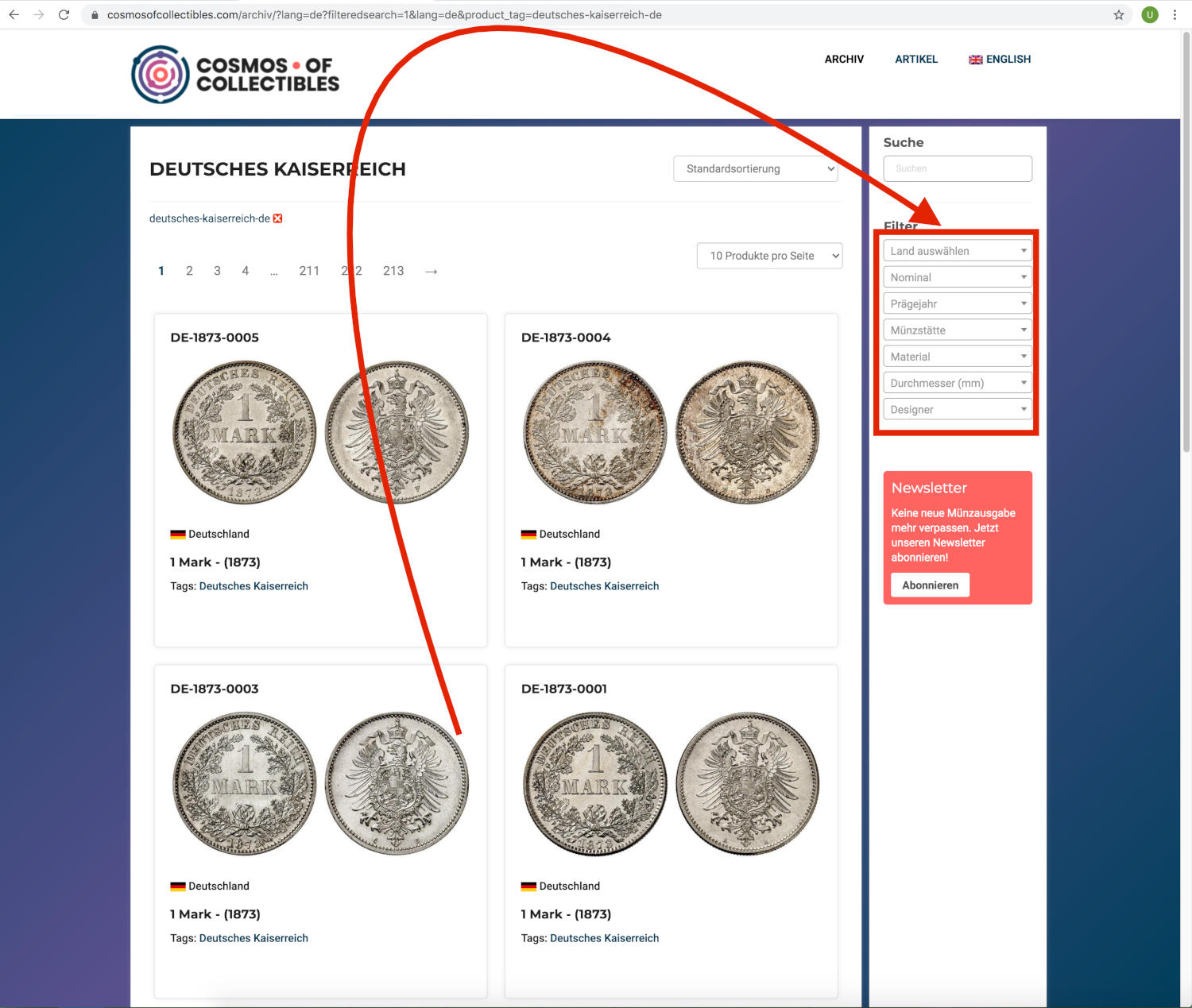Open the coin image of DE-1873-0004
The height and width of the screenshot is (1008, 1192).
[671, 433]
